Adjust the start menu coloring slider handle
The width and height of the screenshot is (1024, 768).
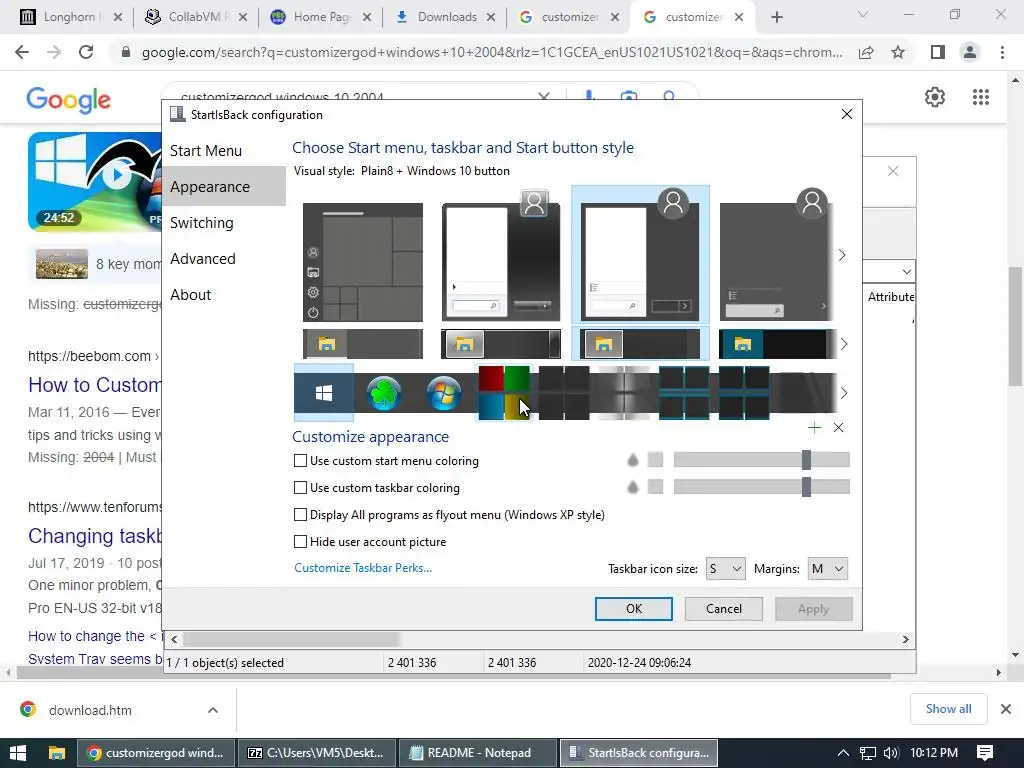click(807, 460)
